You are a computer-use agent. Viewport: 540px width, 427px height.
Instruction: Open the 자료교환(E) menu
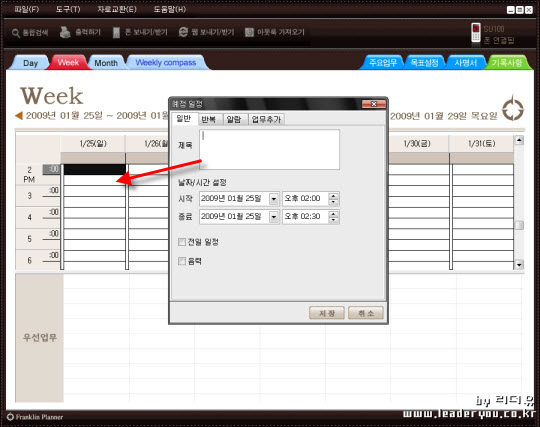(117, 9)
